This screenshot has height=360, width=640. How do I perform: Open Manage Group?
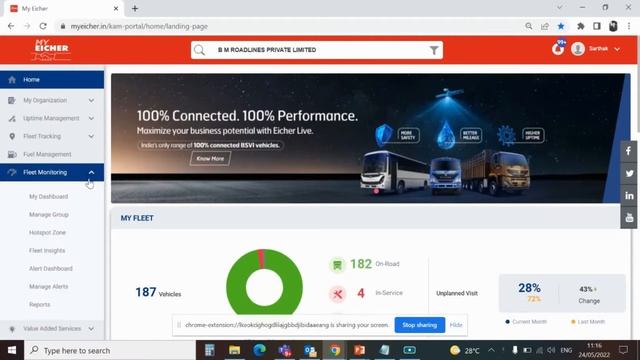49,215
